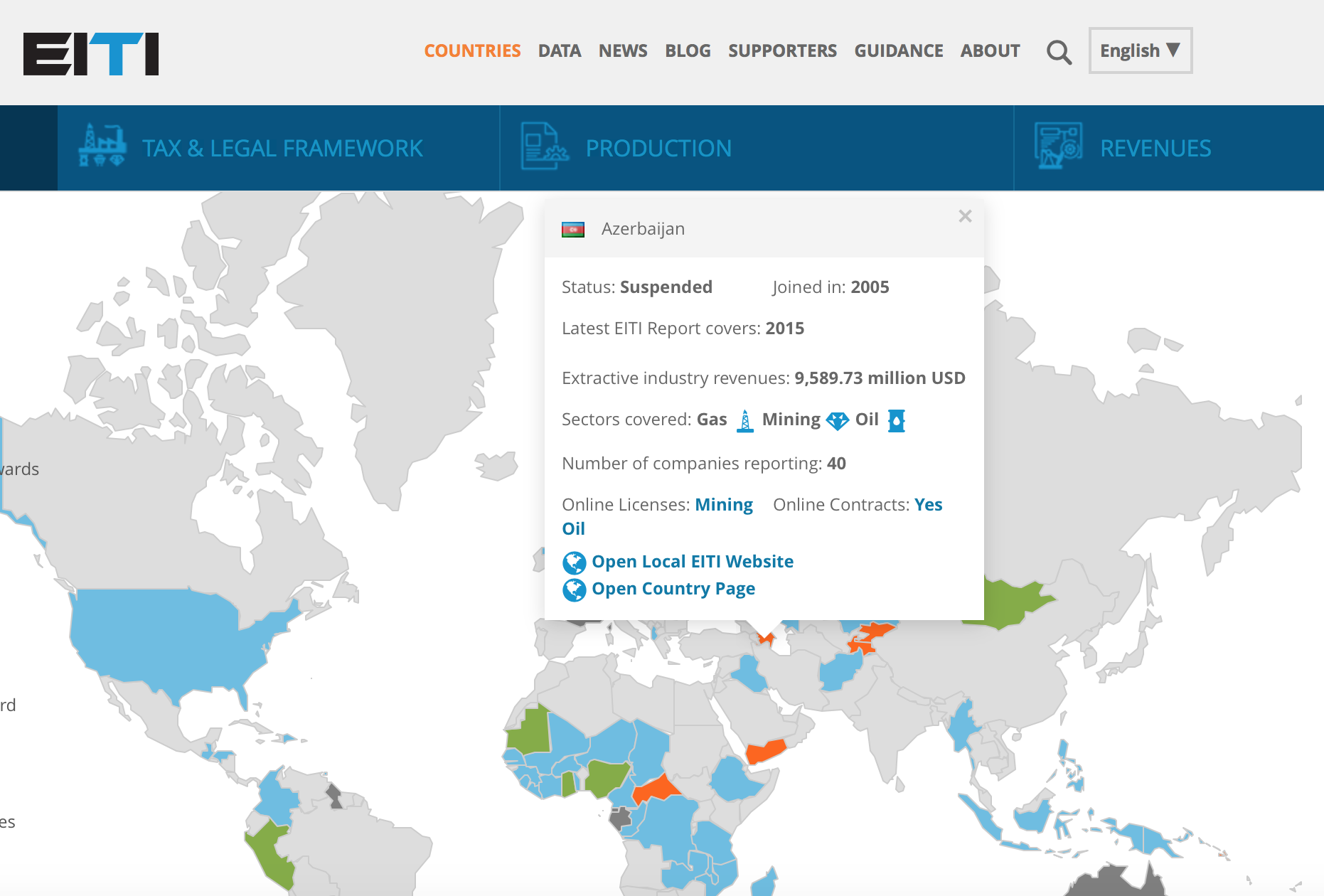1324x896 pixels.
Task: Select blue Afghanistan on the map
Action: coord(839,672)
